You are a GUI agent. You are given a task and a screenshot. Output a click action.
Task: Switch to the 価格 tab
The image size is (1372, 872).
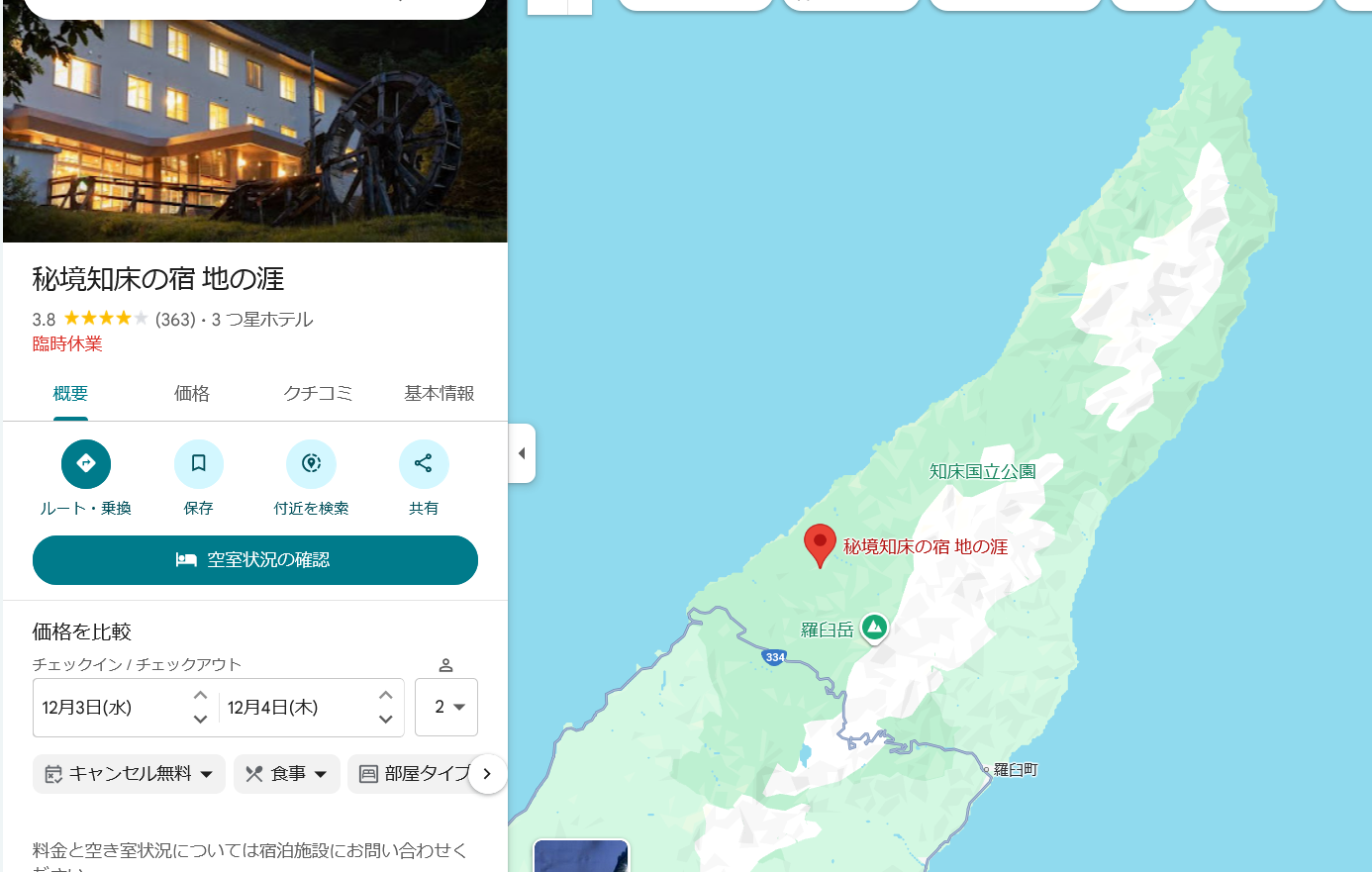click(x=192, y=394)
